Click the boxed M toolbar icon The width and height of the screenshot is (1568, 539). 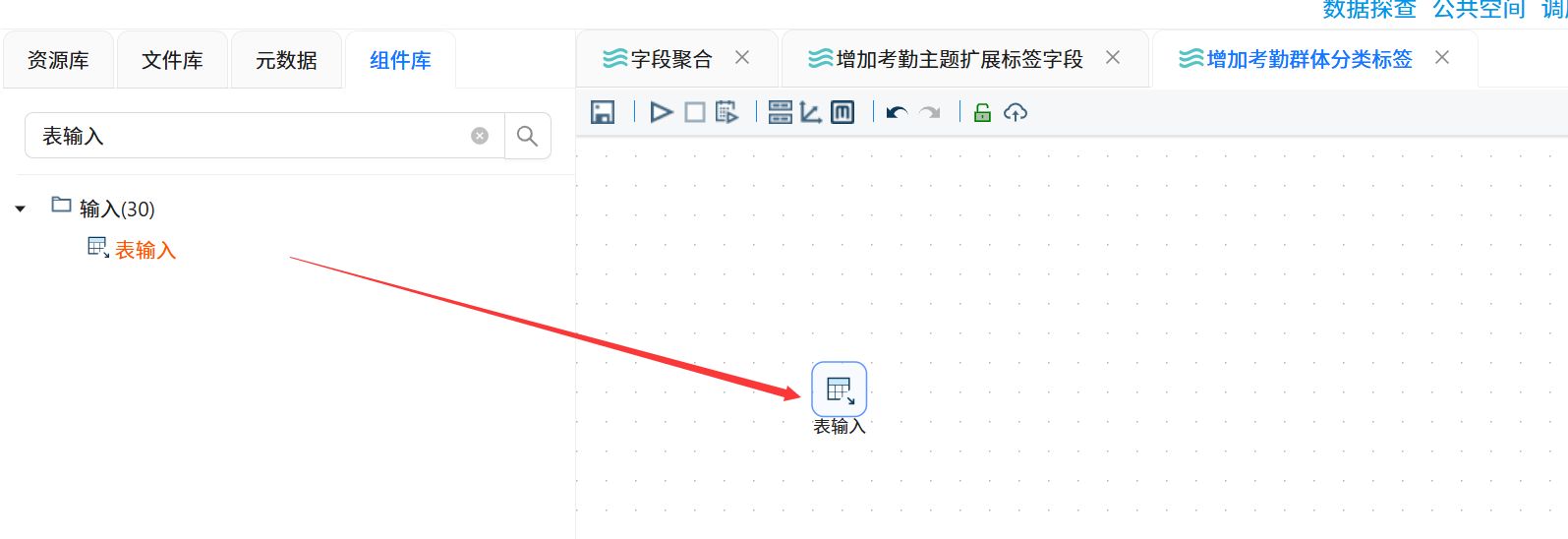click(842, 112)
